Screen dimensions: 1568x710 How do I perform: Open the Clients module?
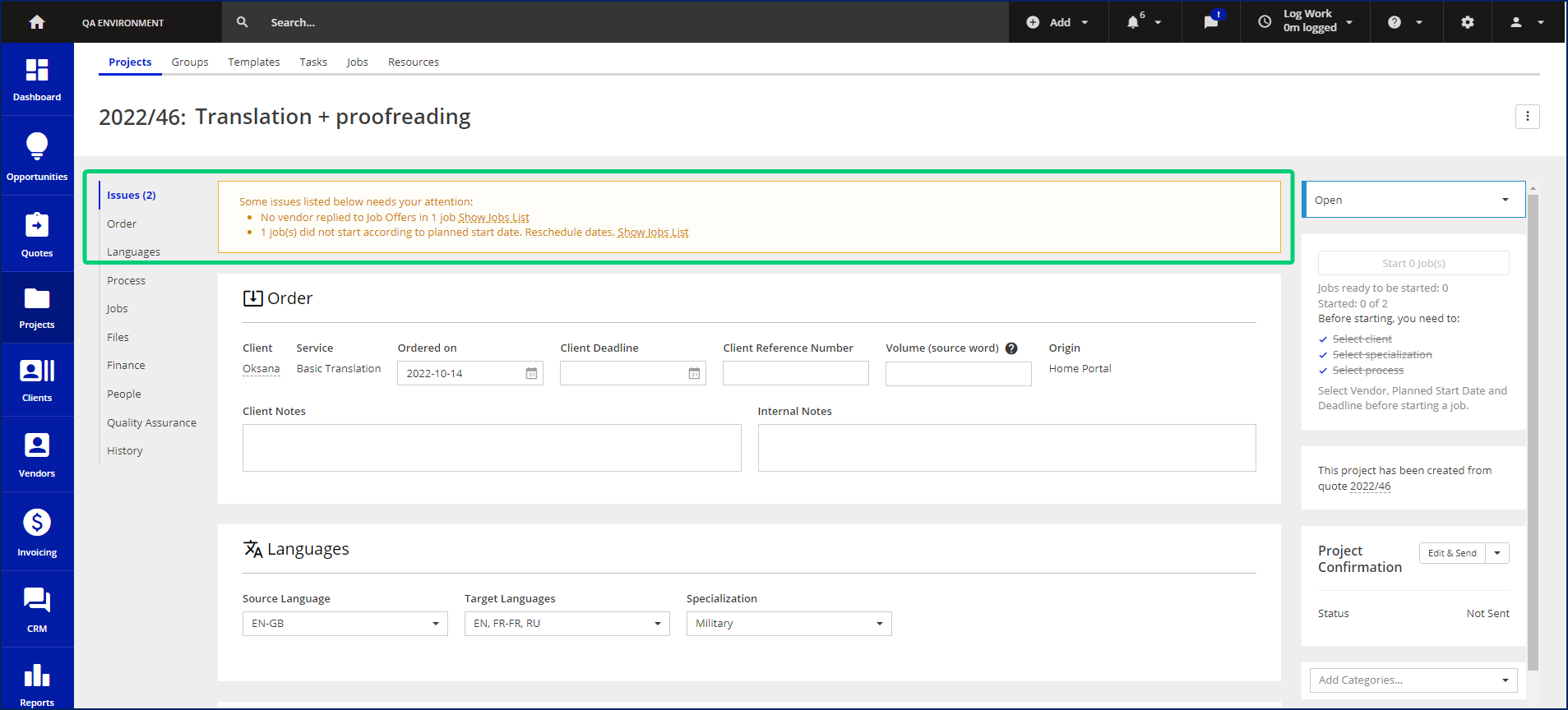tap(37, 380)
